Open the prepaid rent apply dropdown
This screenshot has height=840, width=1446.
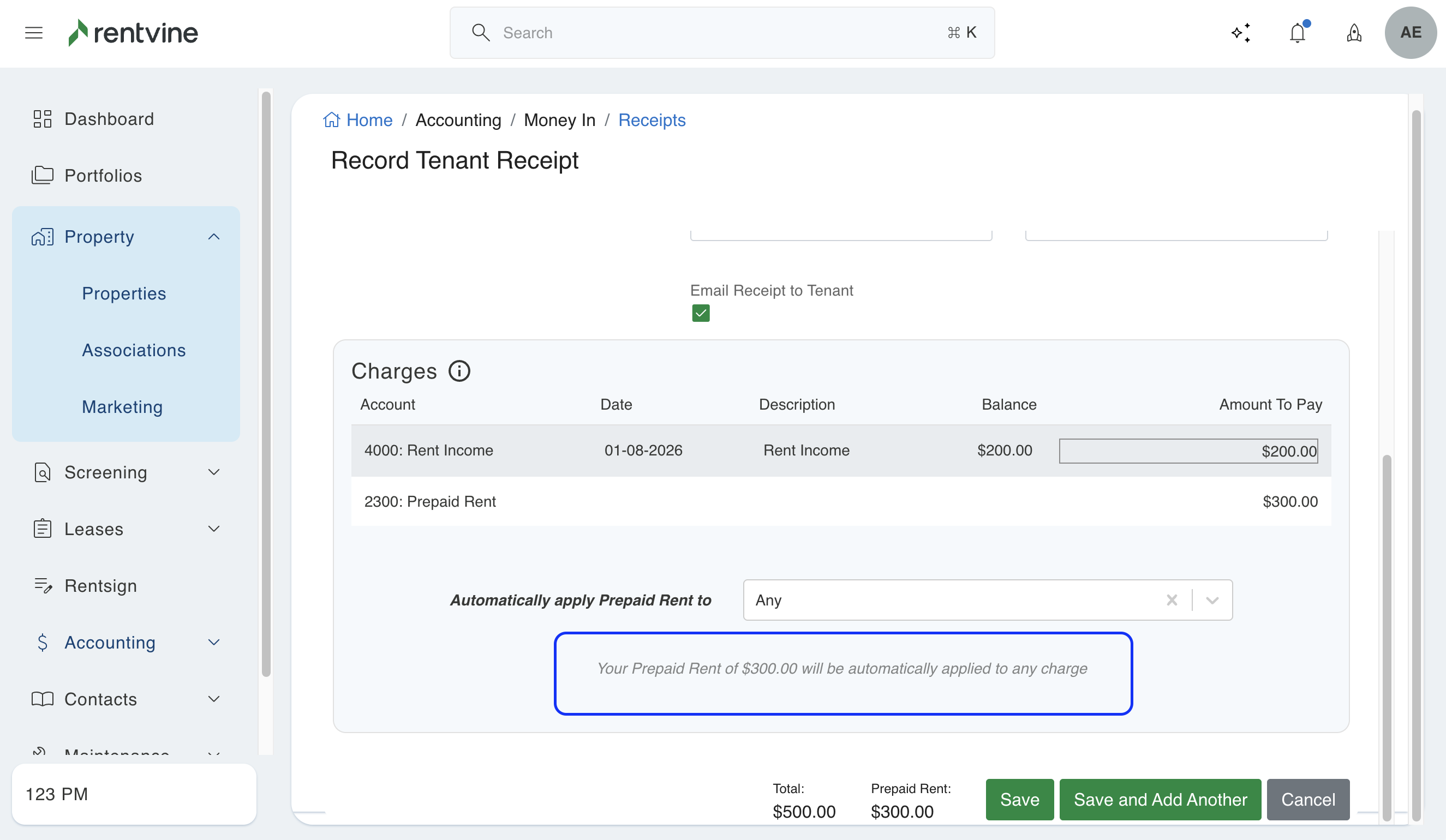[1212, 600]
